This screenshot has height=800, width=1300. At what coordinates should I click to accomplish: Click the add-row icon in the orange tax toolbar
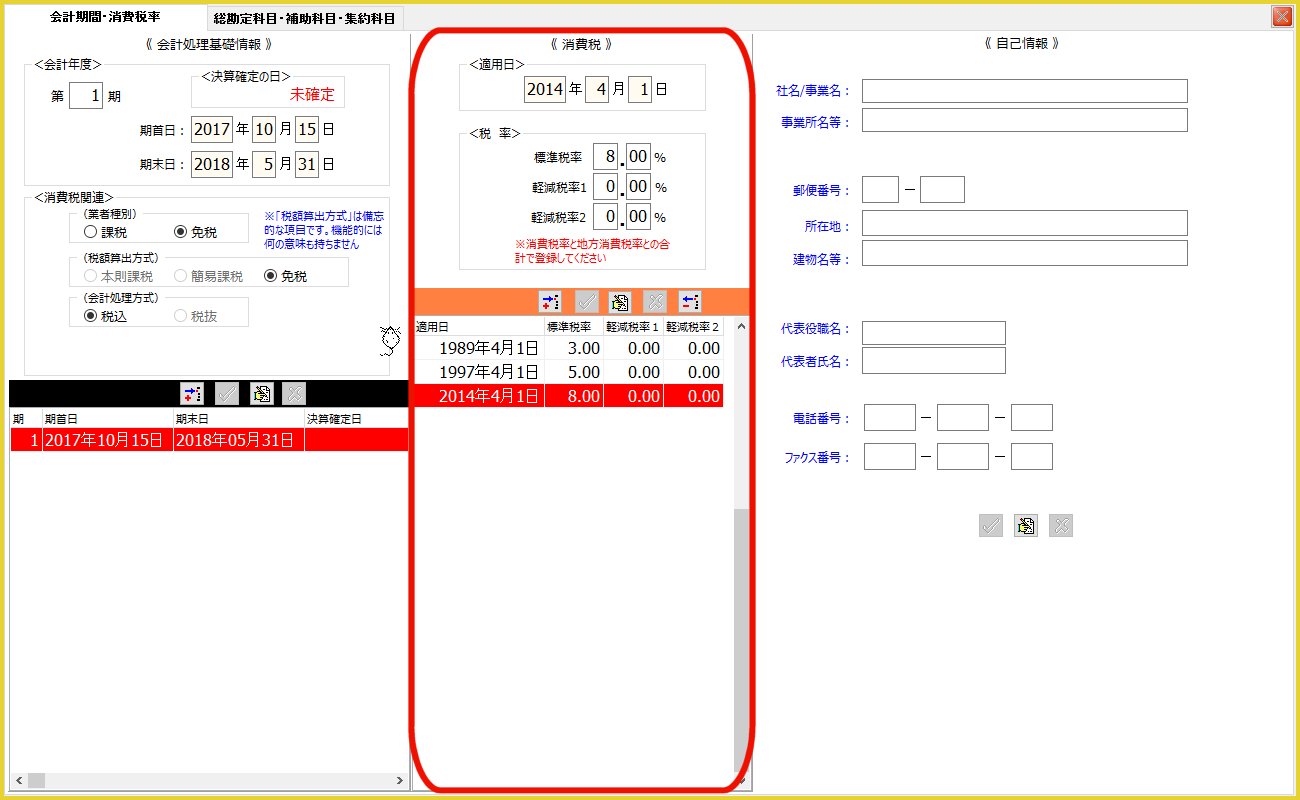[x=549, y=302]
